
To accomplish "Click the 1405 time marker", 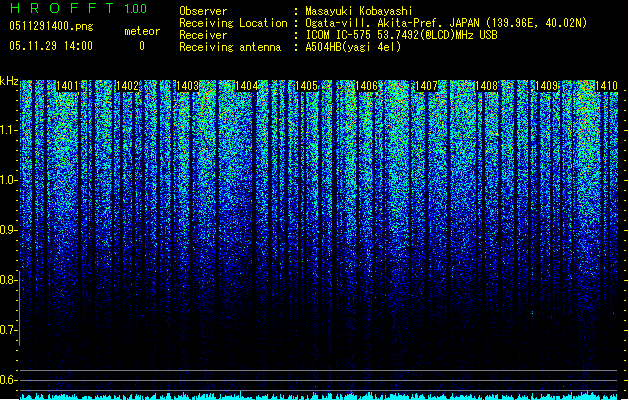I will [306, 86].
